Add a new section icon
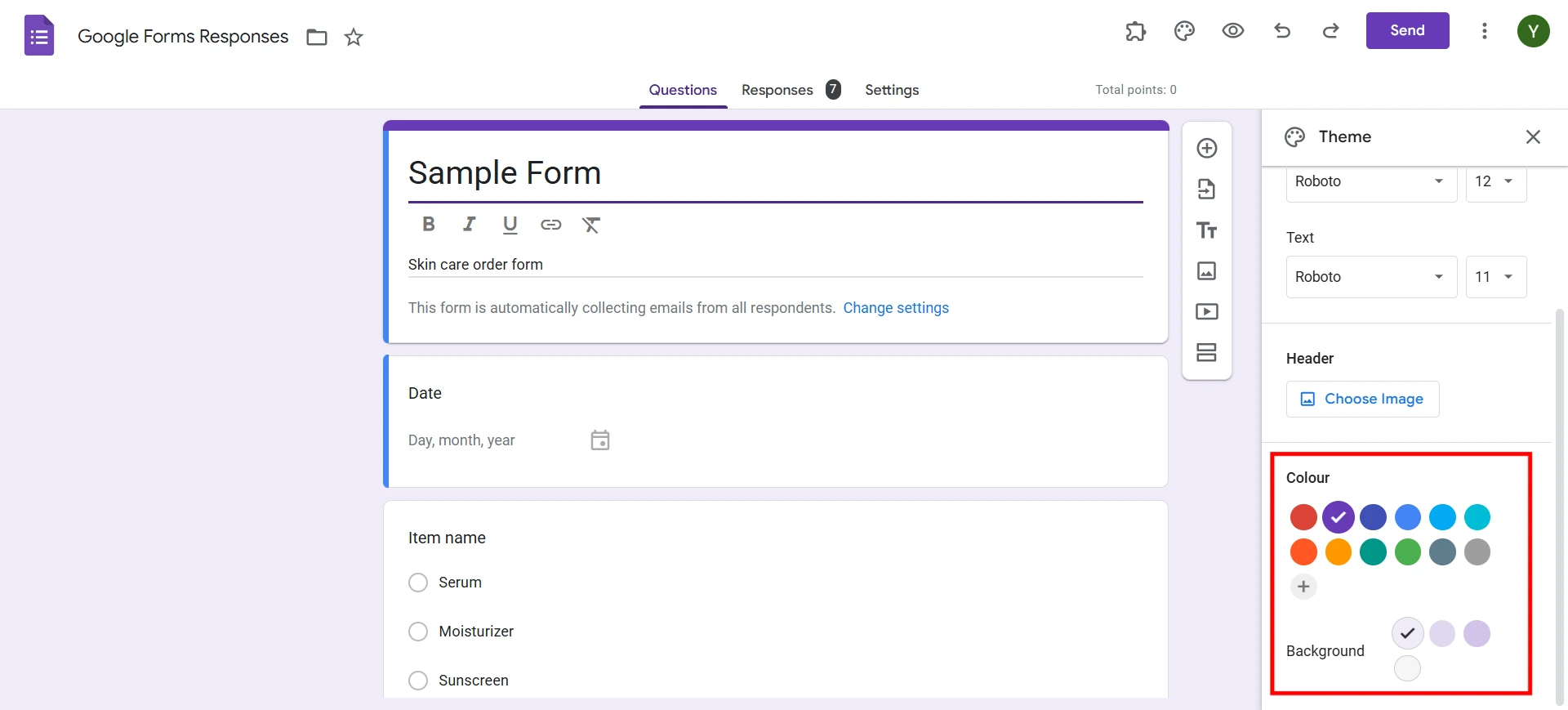 tap(1207, 352)
